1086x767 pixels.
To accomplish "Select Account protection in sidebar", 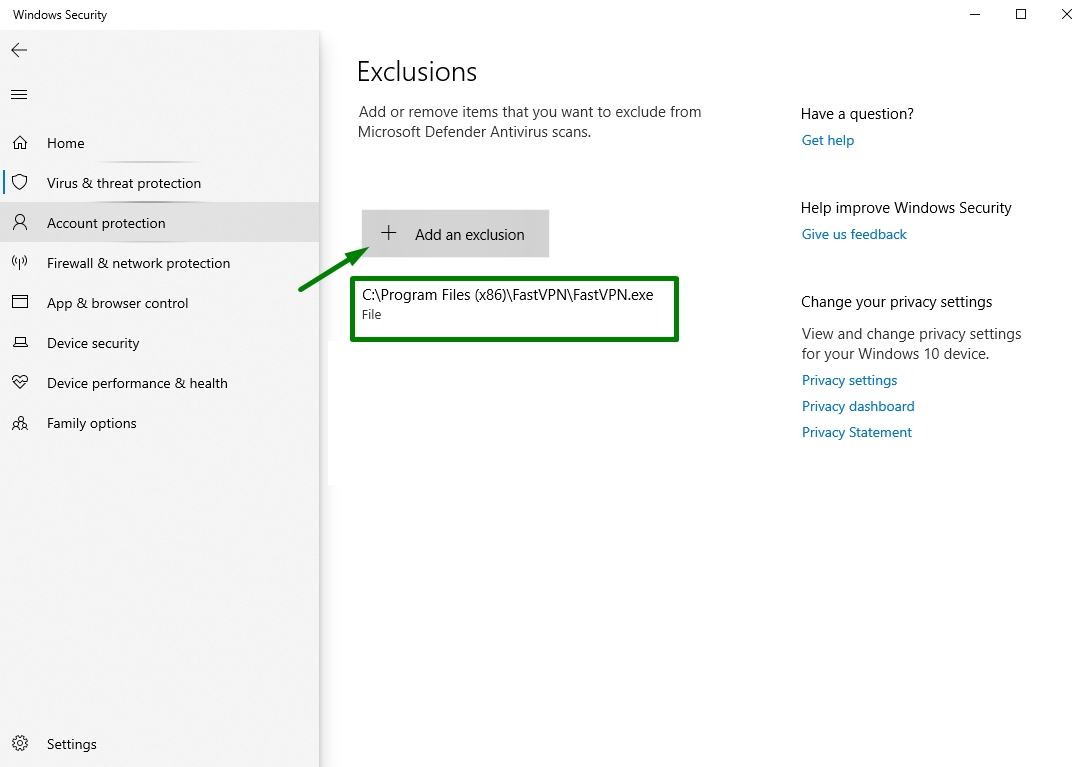I will point(159,222).
